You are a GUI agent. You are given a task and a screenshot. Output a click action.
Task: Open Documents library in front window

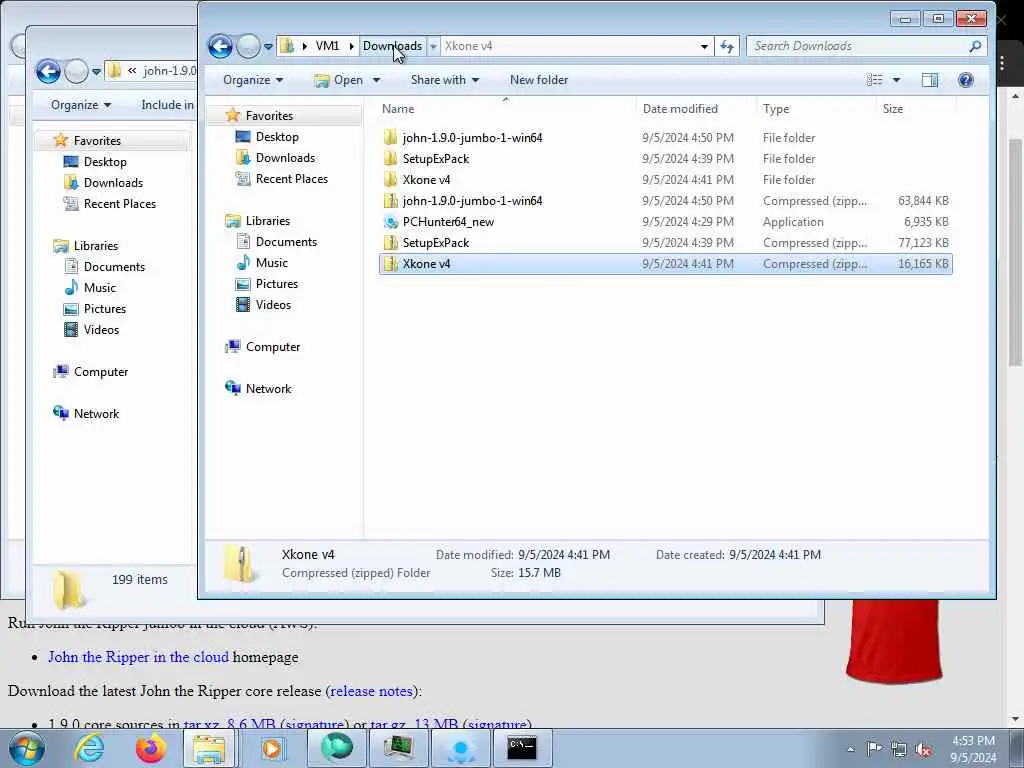286,242
